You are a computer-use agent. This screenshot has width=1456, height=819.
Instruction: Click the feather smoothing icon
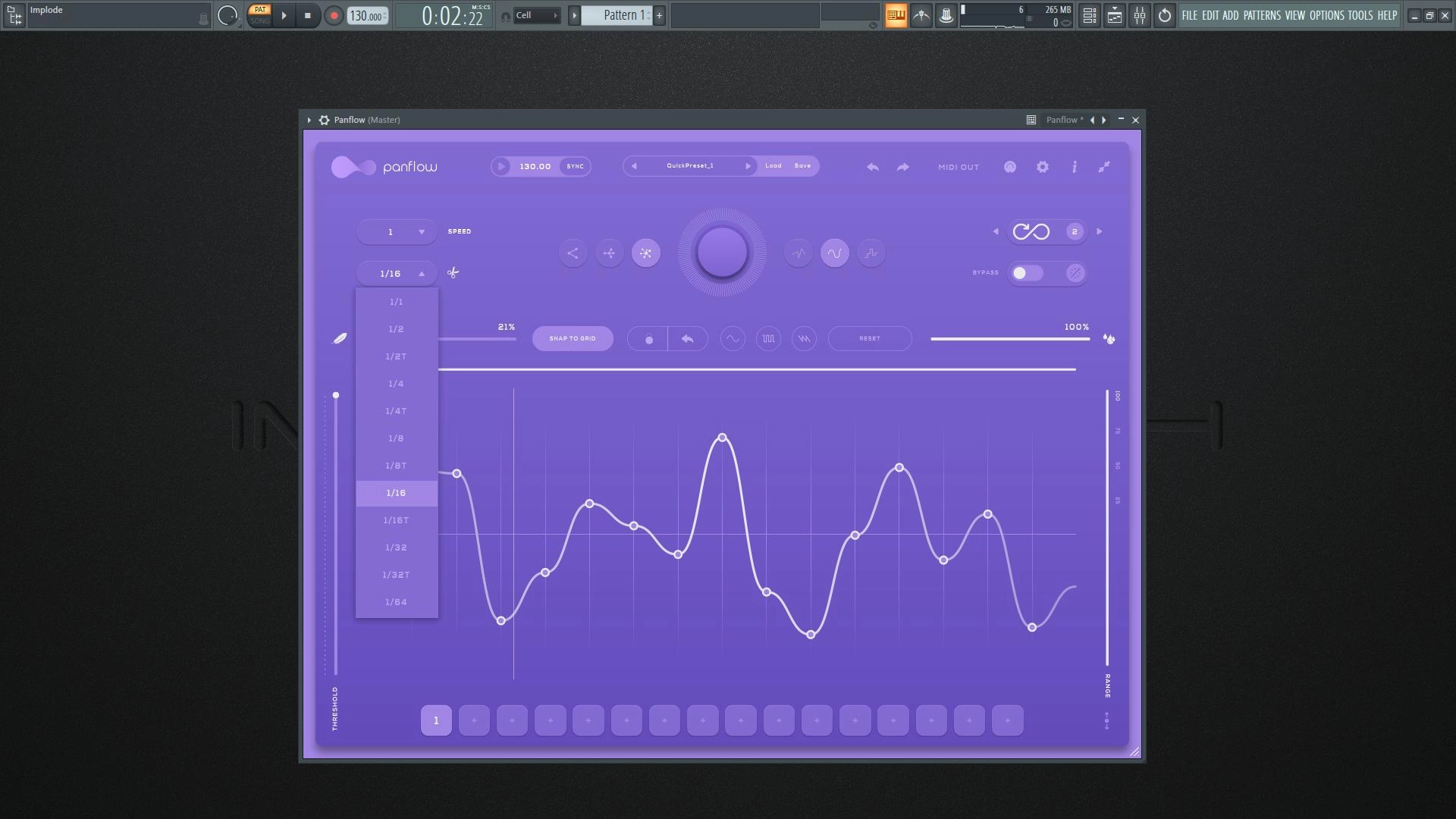click(x=340, y=338)
